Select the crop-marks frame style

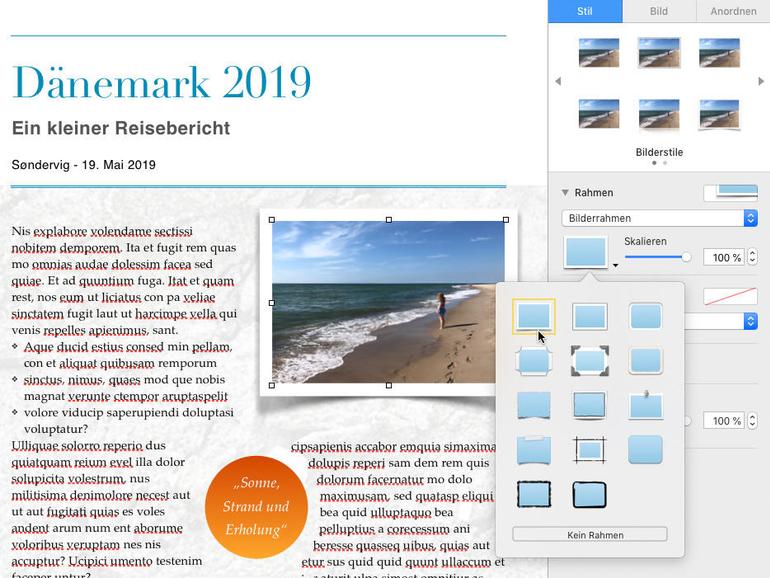(x=590, y=450)
